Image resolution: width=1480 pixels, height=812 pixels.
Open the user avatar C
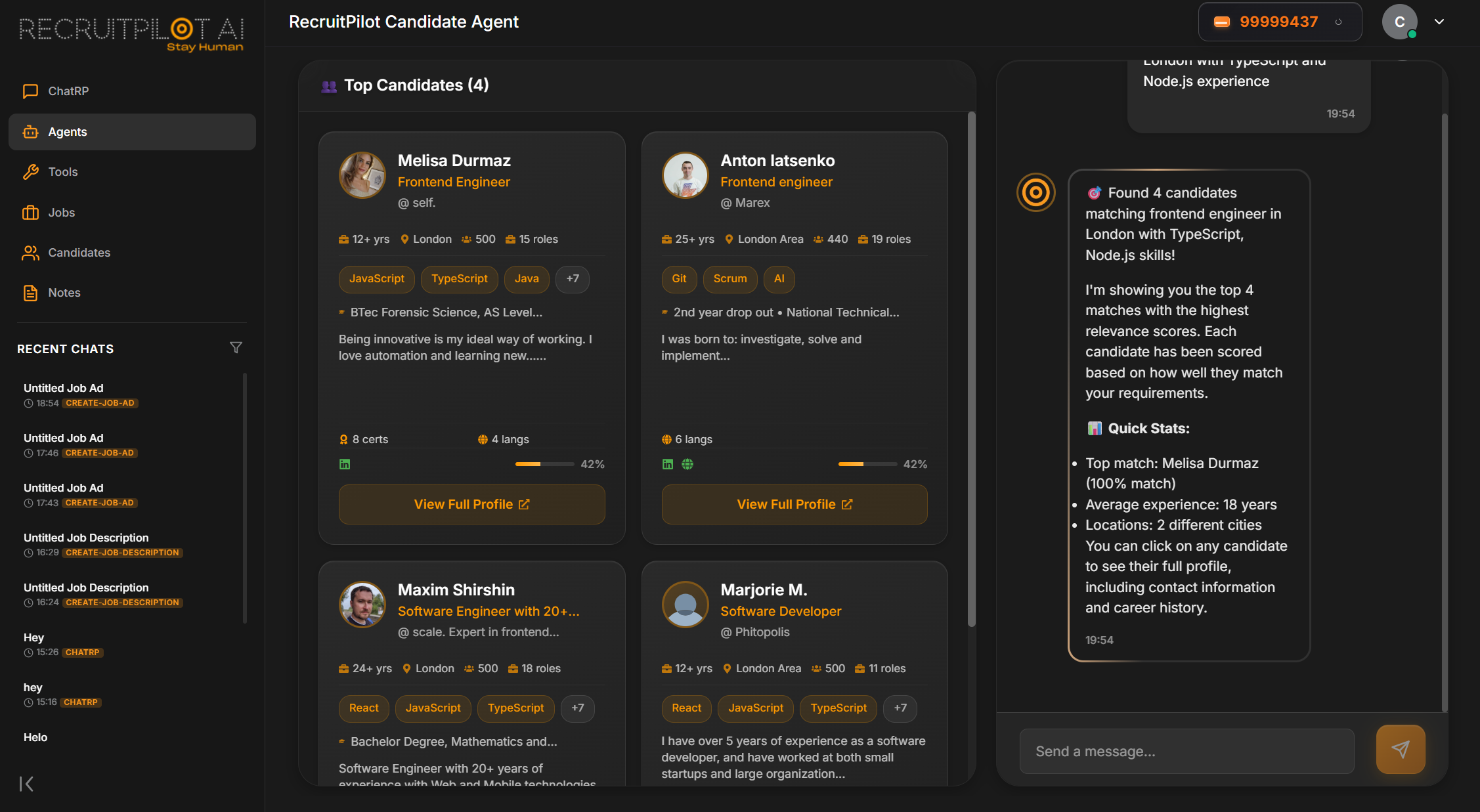pos(1399,22)
